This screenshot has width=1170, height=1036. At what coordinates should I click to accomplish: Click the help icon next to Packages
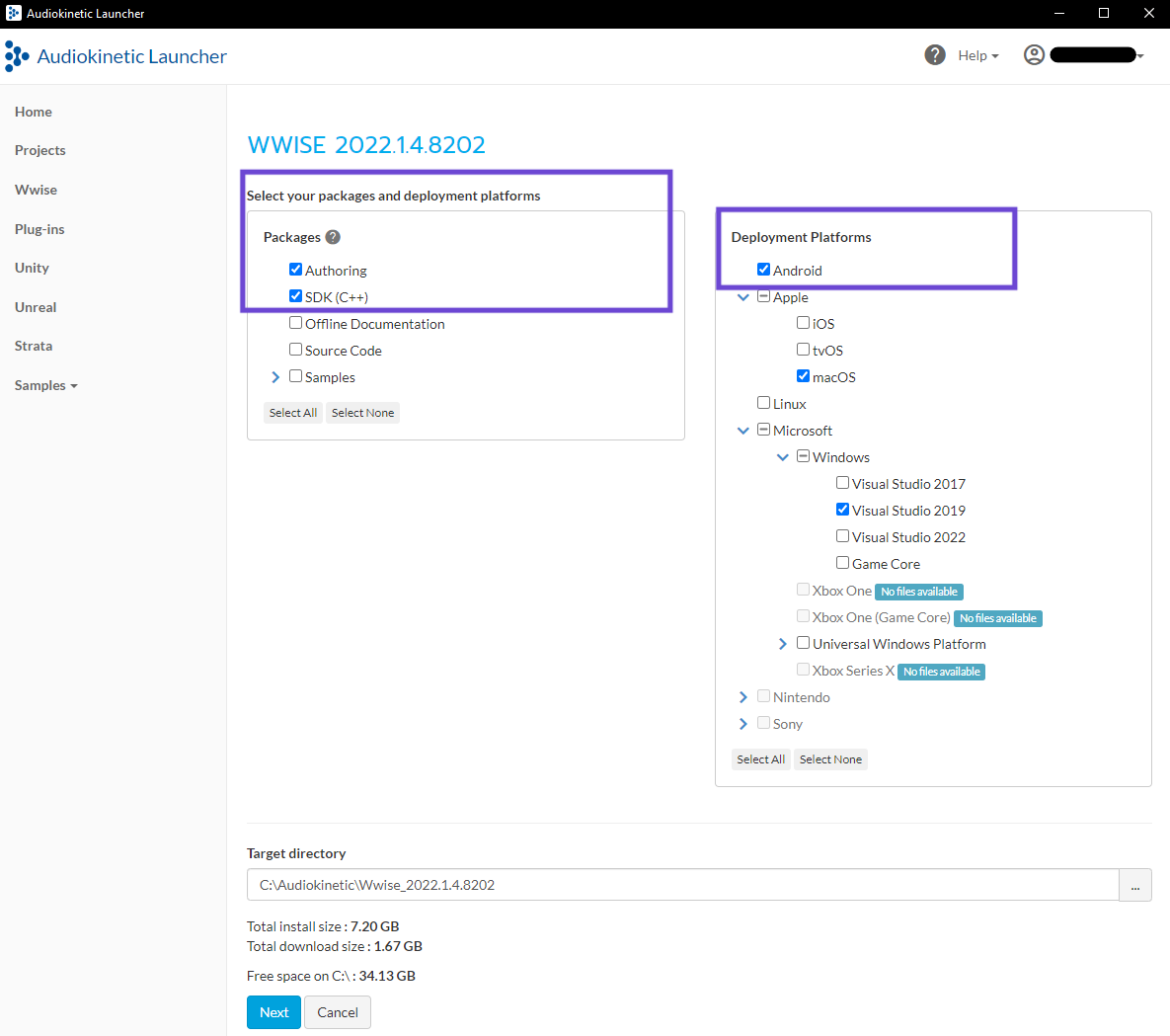pos(333,237)
